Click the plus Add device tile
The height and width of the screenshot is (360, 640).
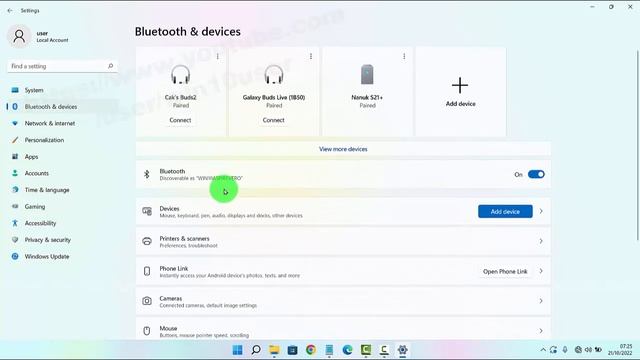[460, 91]
